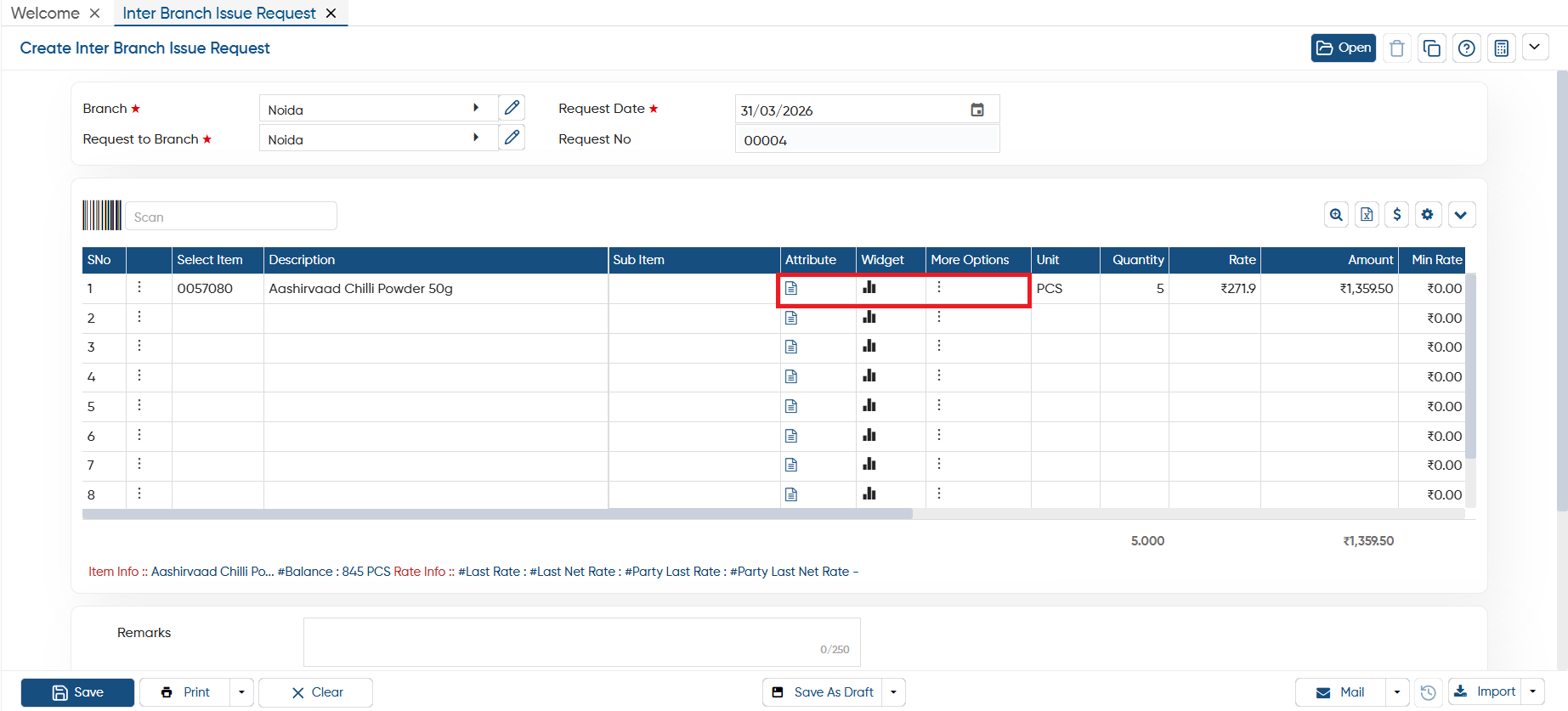Expand the Mail options arrow
The width and height of the screenshot is (1568, 711).
click(x=1396, y=692)
